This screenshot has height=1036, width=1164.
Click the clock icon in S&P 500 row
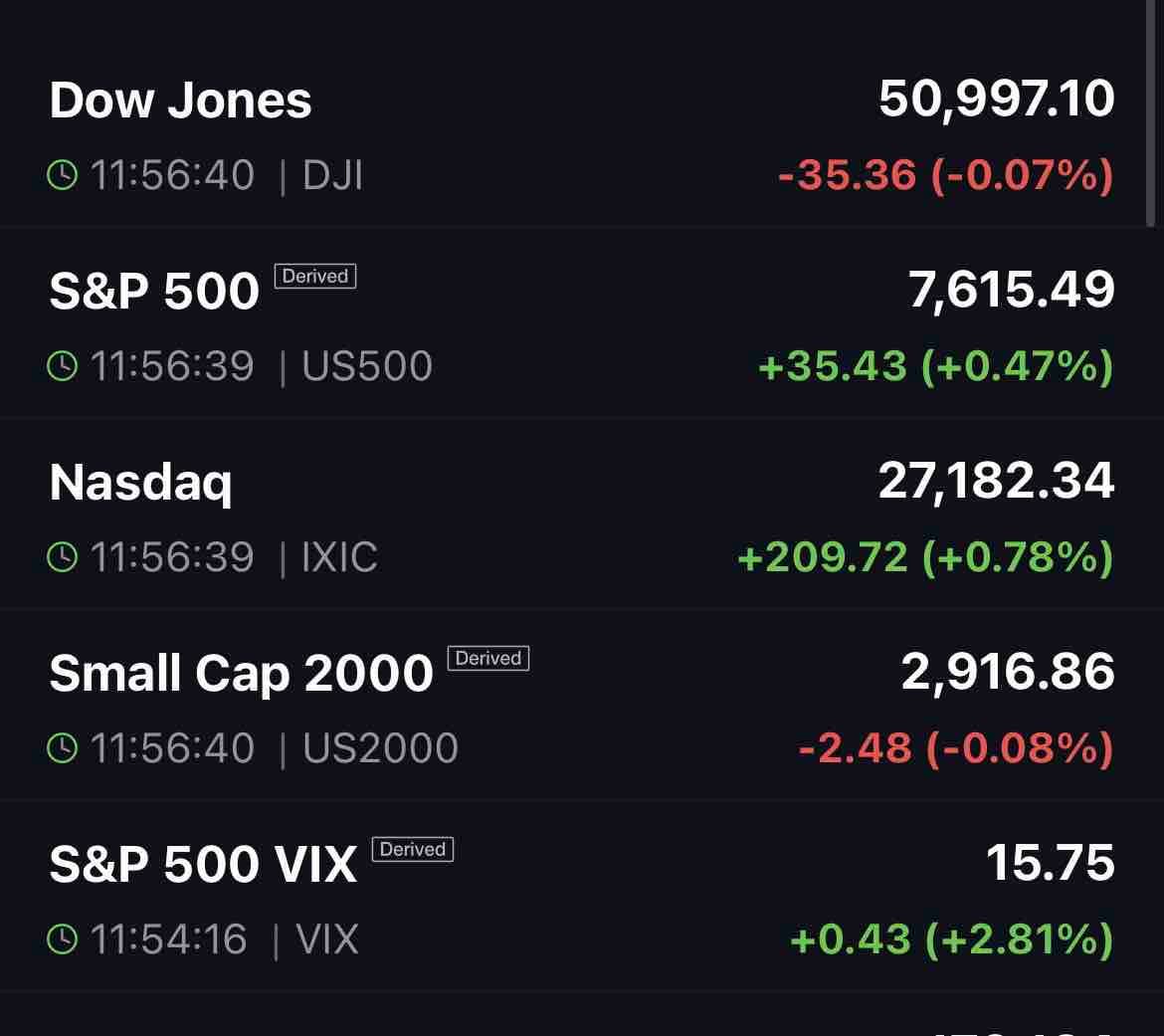click(x=63, y=366)
